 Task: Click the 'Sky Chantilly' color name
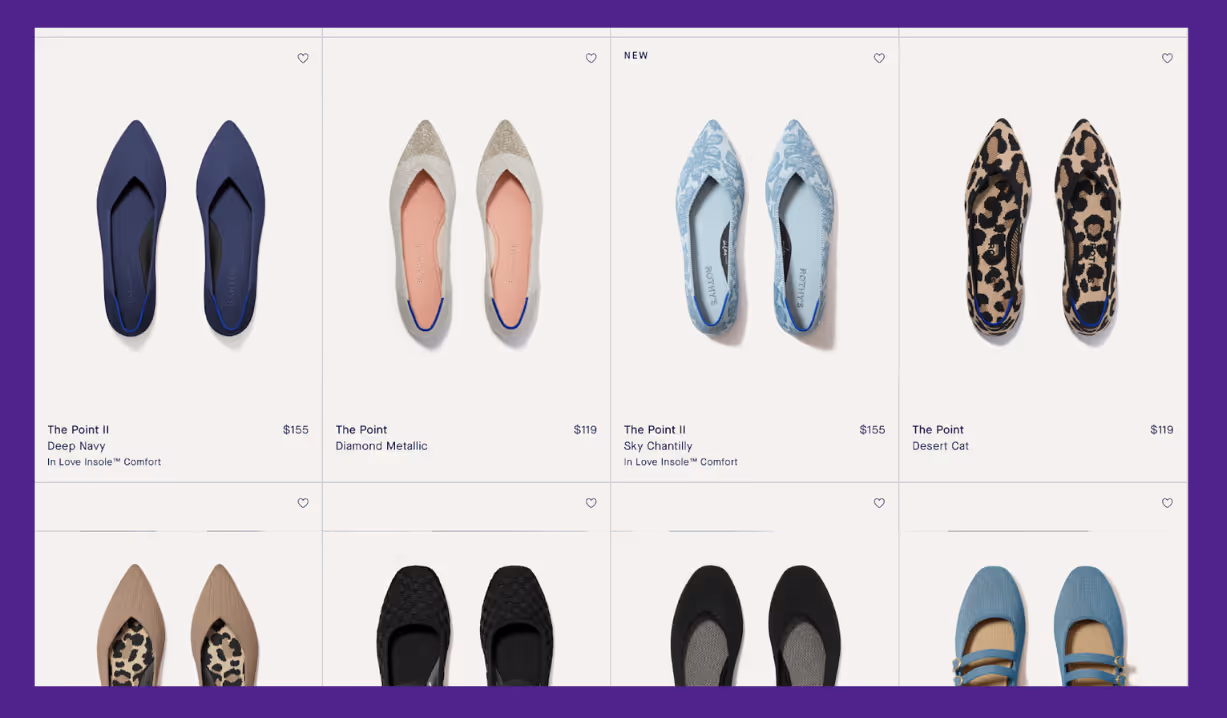(658, 446)
